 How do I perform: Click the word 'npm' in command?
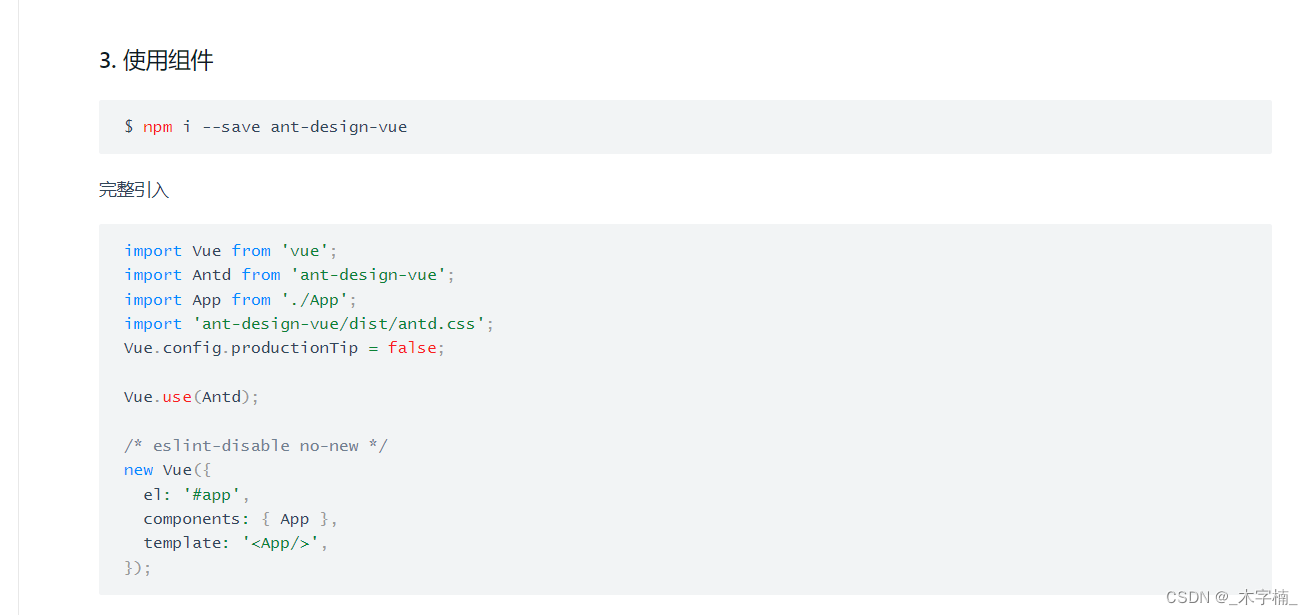point(158,127)
